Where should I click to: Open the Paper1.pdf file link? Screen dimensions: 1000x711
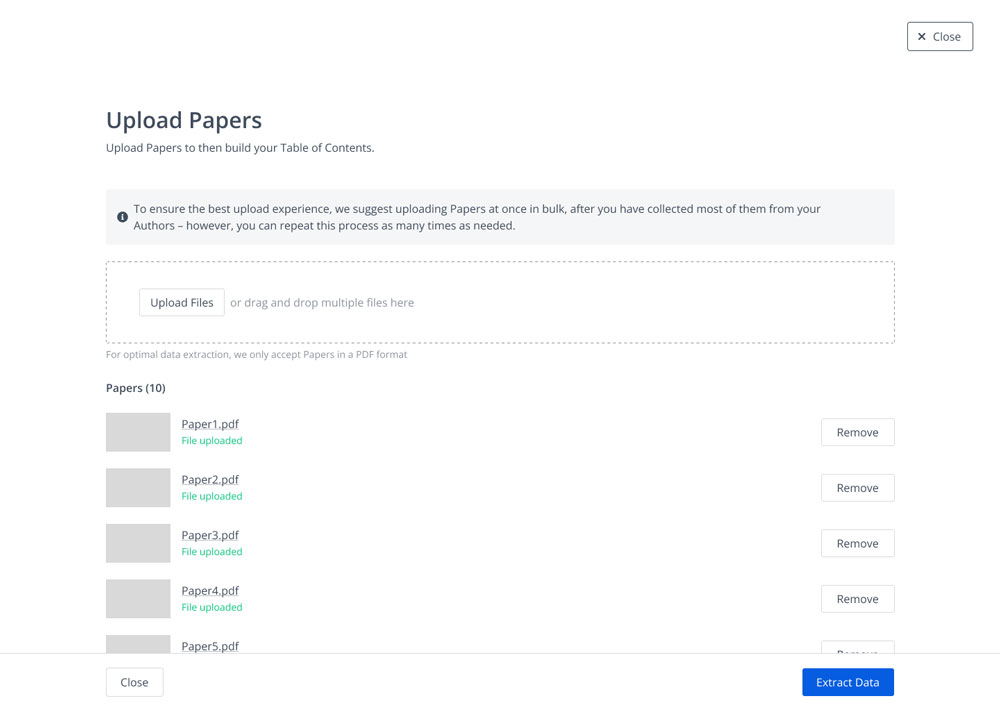click(x=210, y=424)
